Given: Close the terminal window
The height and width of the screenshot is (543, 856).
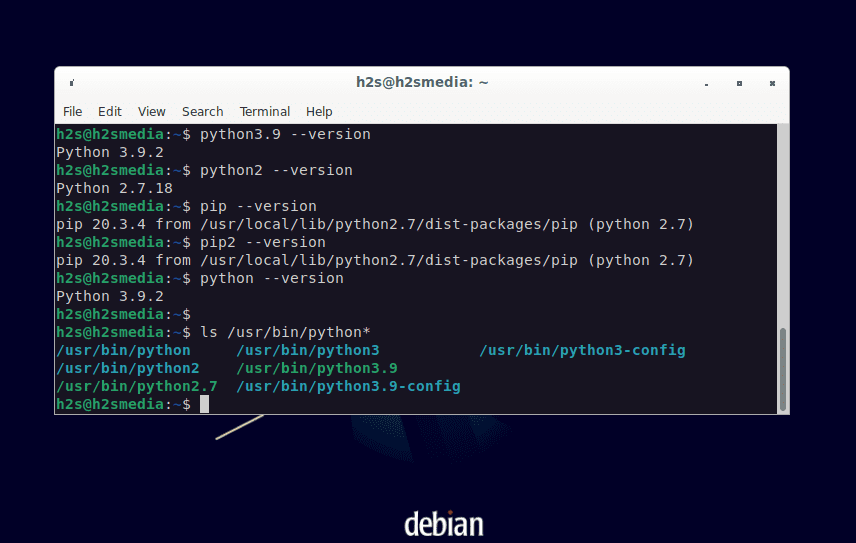Looking at the screenshot, I should pos(772,83).
